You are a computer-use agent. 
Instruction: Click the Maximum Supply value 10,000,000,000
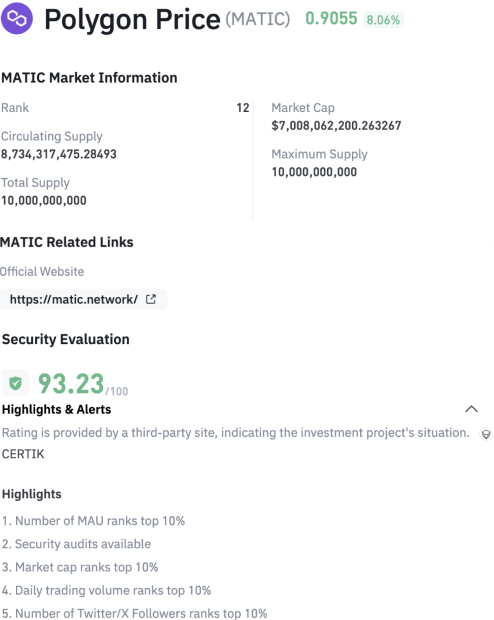pos(314,172)
